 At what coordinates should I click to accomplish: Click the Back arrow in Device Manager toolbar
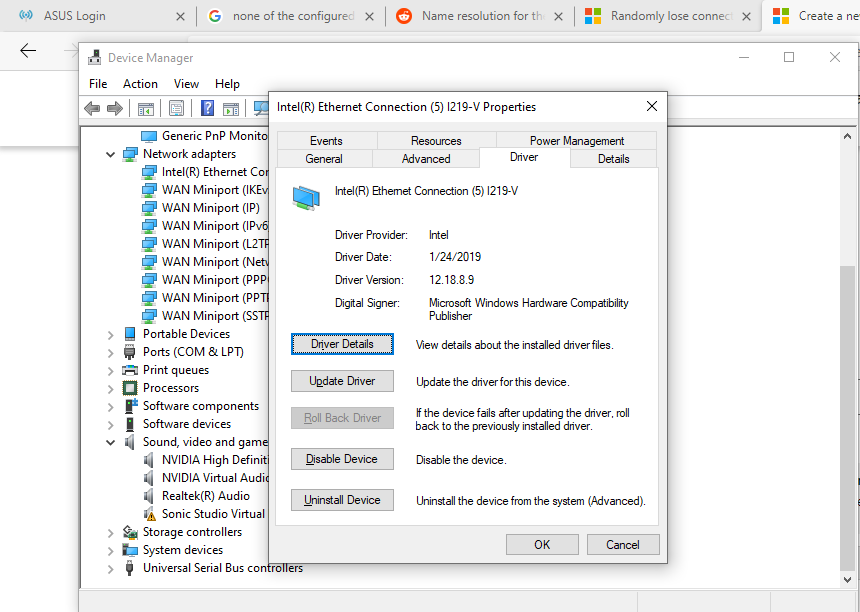coord(92,109)
